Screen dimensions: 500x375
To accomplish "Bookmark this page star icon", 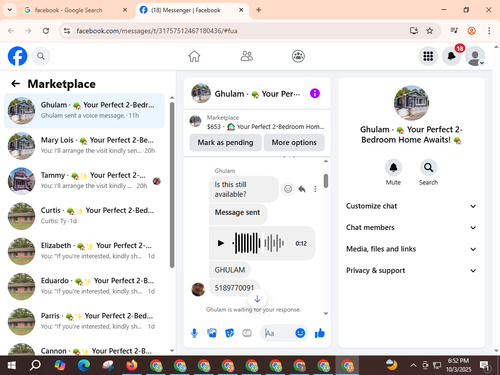I will coord(430,31).
